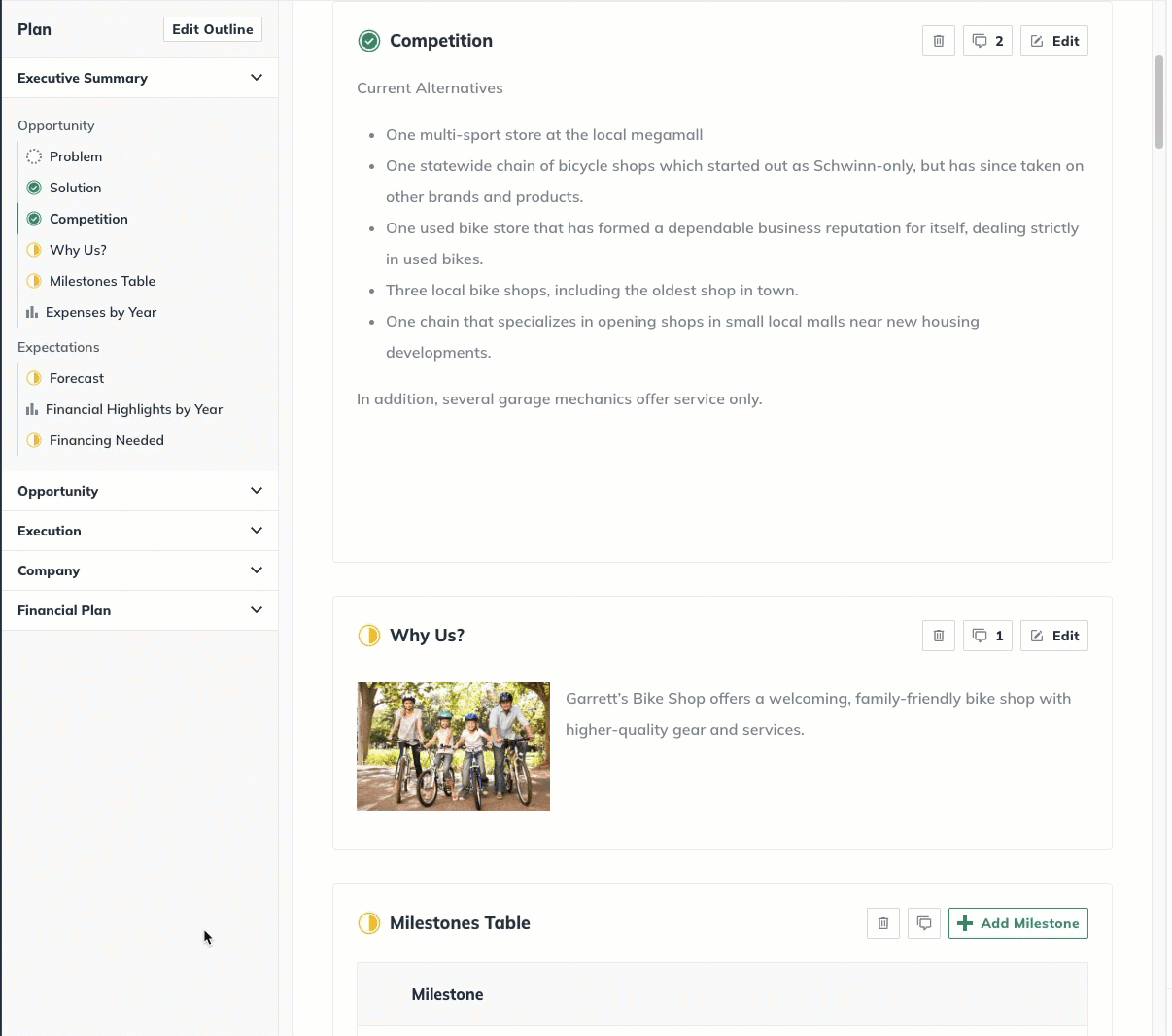Jump to Why Us? in the outline
Image resolution: width=1172 pixels, height=1036 pixels.
point(78,250)
